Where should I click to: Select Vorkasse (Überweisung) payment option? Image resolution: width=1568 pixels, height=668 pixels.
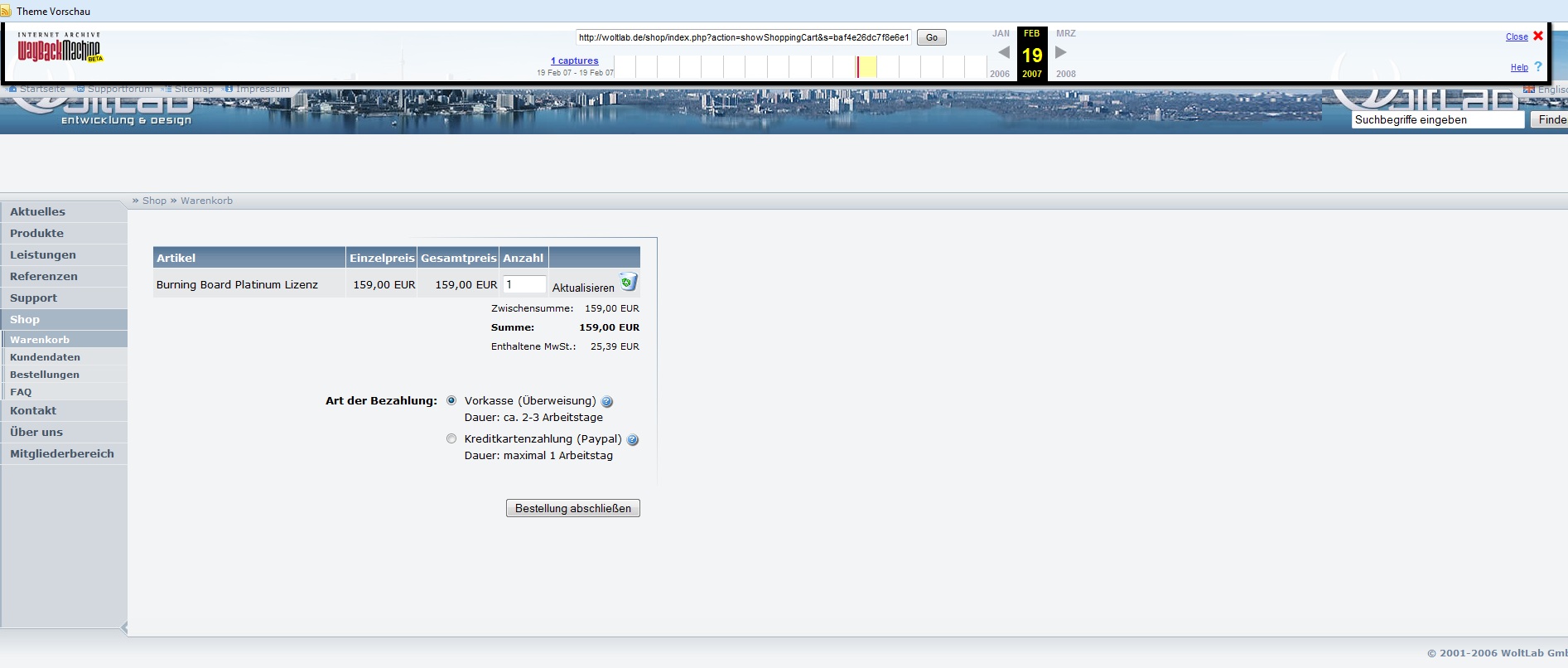pyautogui.click(x=451, y=400)
